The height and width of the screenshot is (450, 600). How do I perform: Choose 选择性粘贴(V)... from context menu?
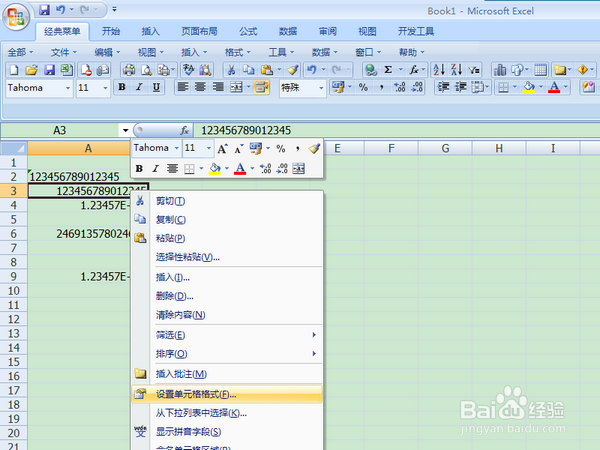(227, 257)
